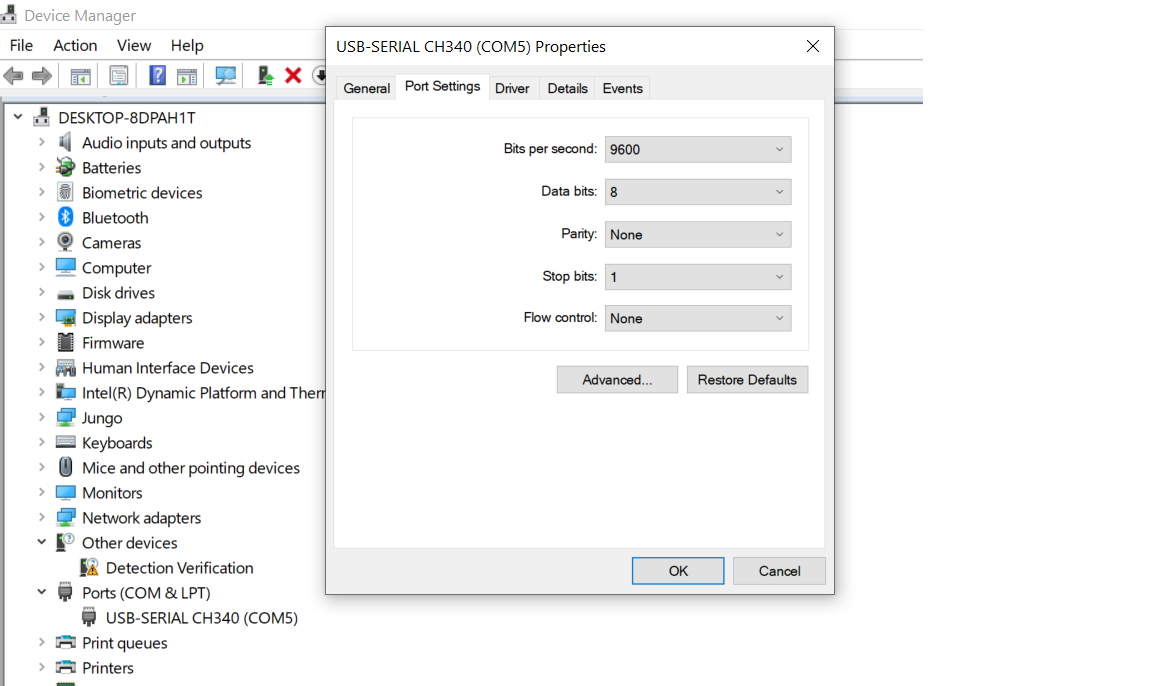Expand the Print queues node chevron

coord(42,642)
